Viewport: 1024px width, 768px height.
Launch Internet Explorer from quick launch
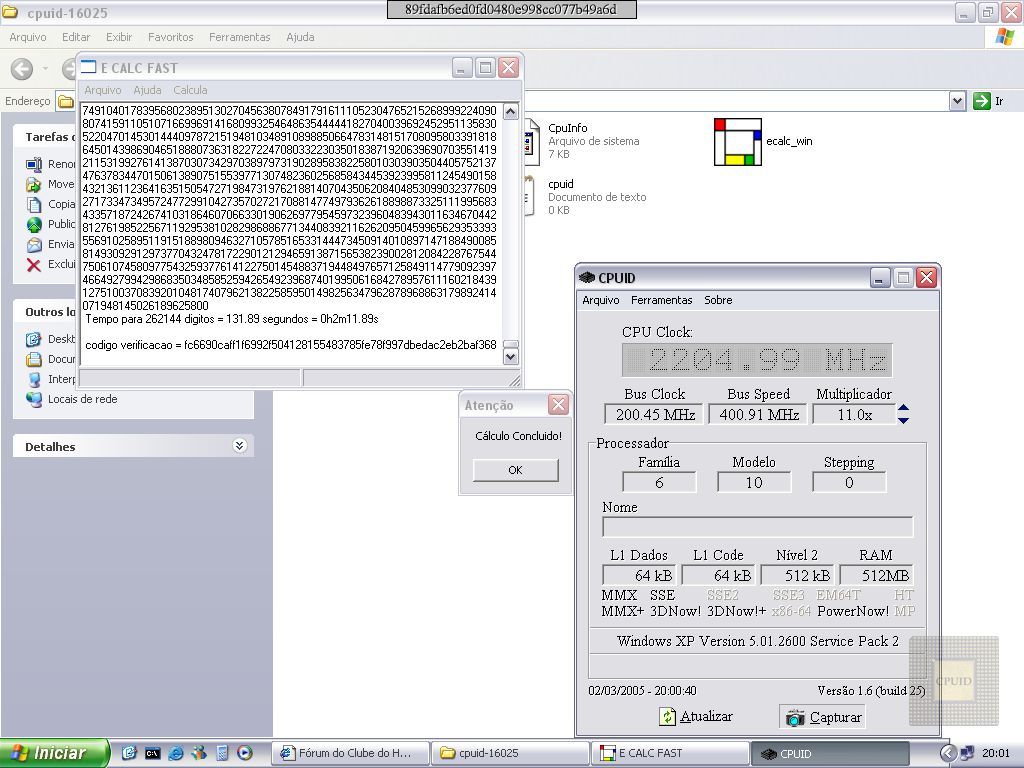(176, 753)
